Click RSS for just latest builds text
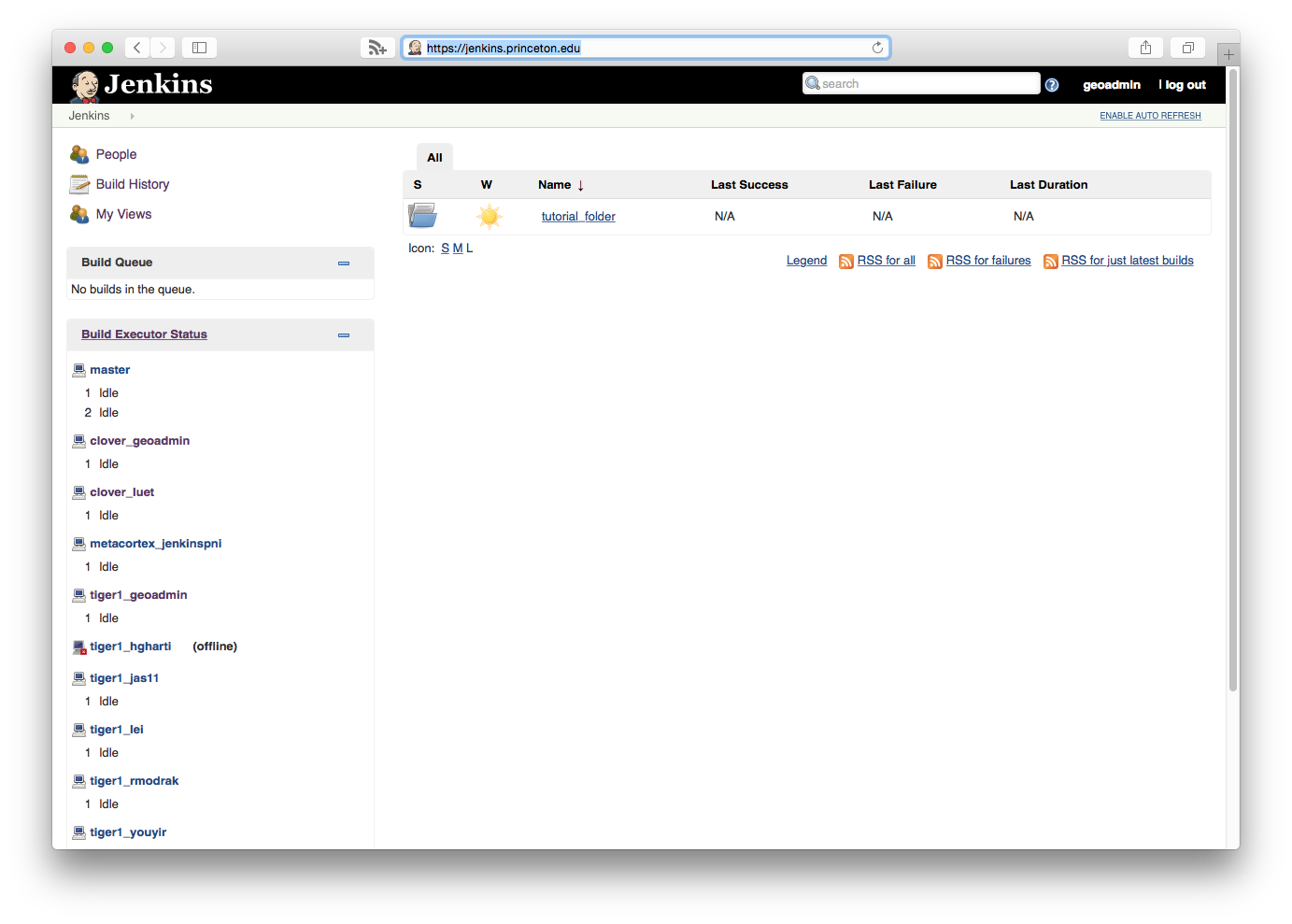Screen dimensions: 1292x924 (1128, 261)
